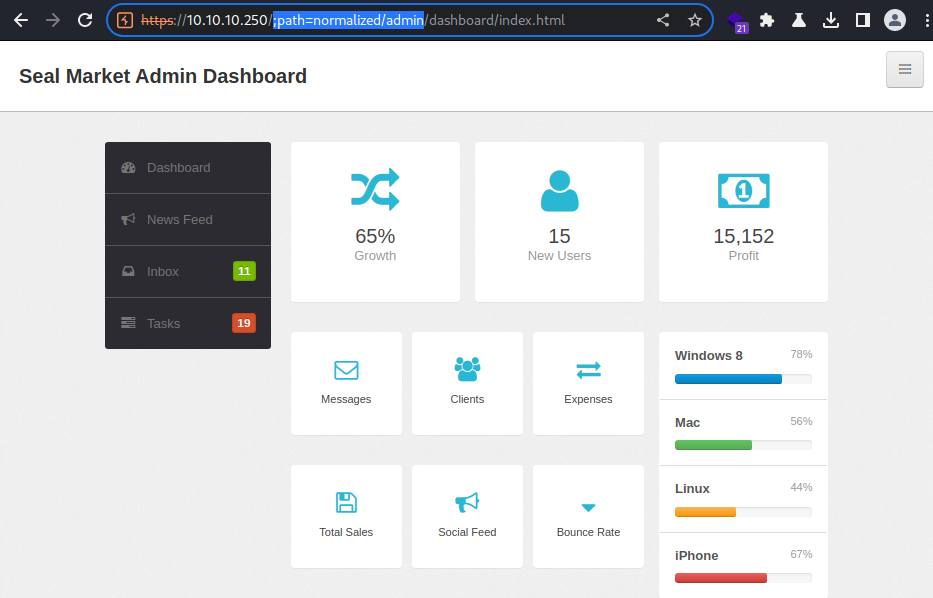Click the iPhone 67% value
Image resolution: width=933 pixels, height=598 pixels.
click(801, 555)
